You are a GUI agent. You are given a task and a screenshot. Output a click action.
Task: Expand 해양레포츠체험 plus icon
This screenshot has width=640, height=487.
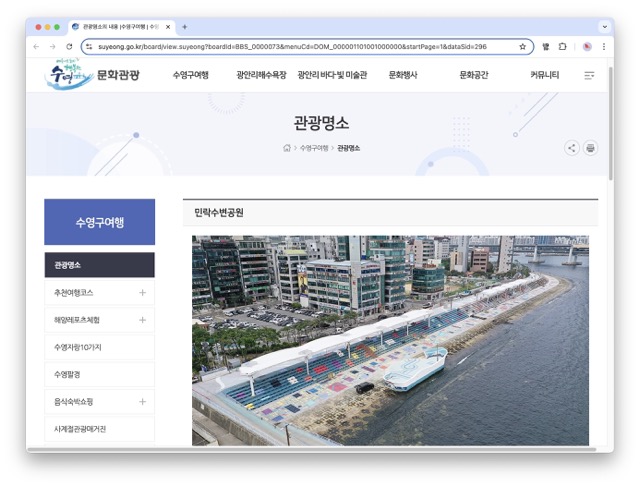(x=142, y=320)
